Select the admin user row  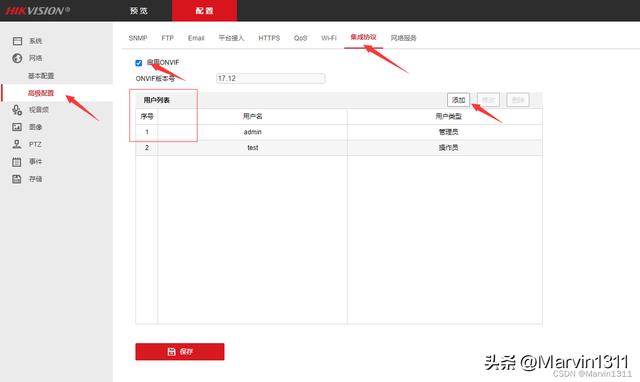(339, 132)
